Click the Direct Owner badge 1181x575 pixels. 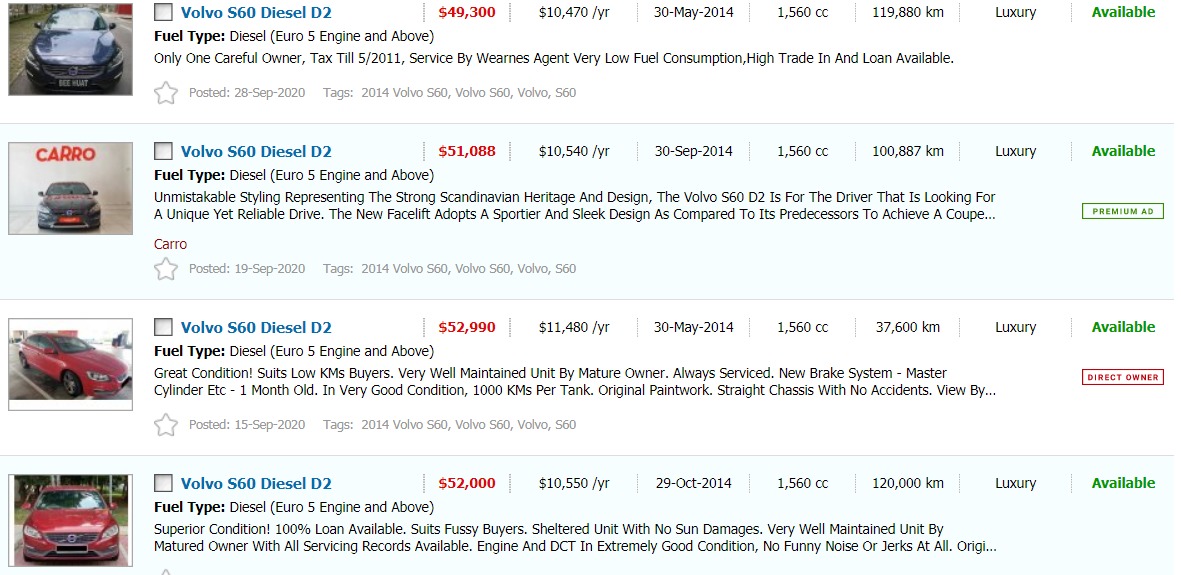tap(1122, 377)
